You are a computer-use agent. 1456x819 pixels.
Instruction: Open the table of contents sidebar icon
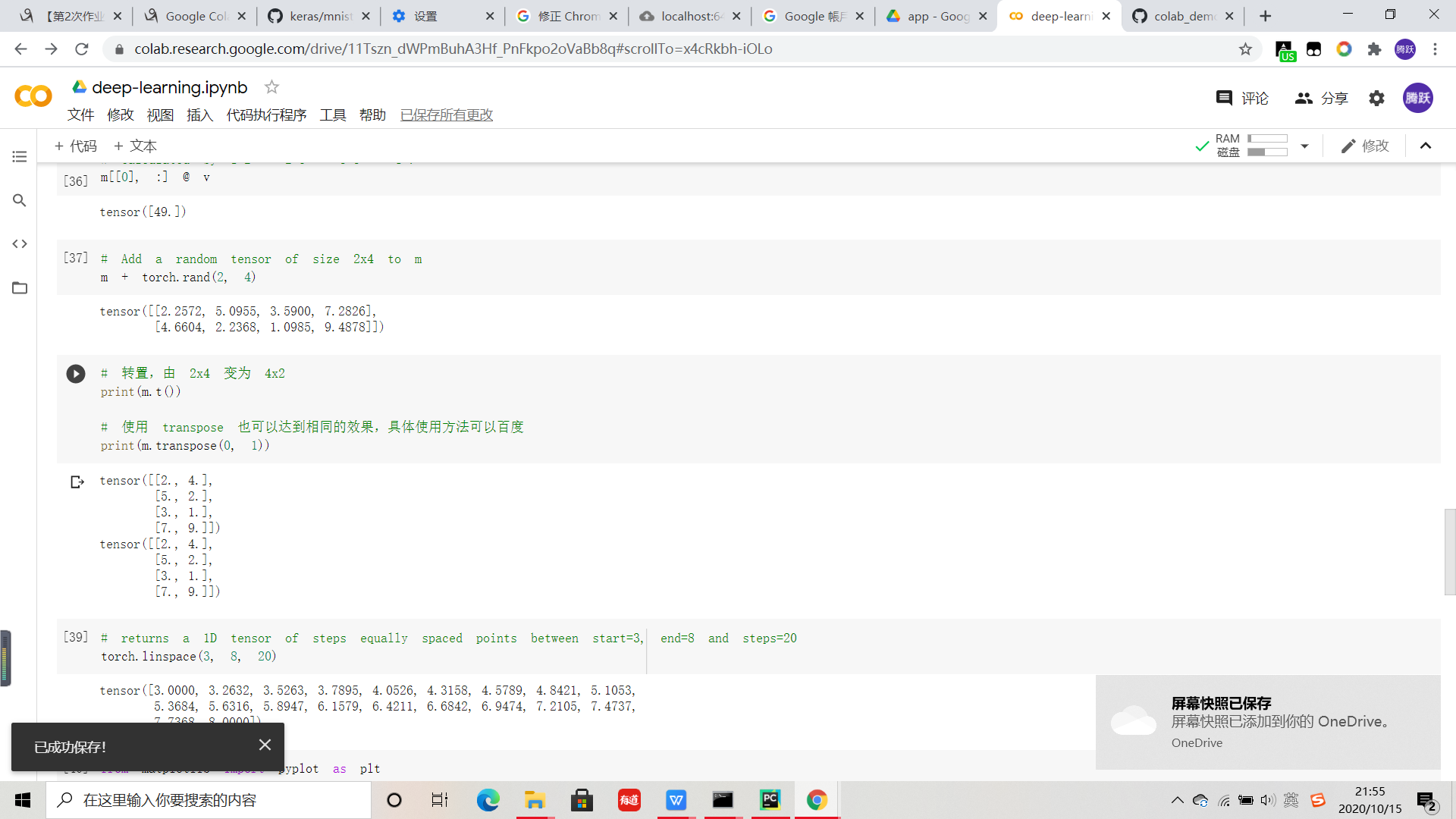(x=20, y=157)
